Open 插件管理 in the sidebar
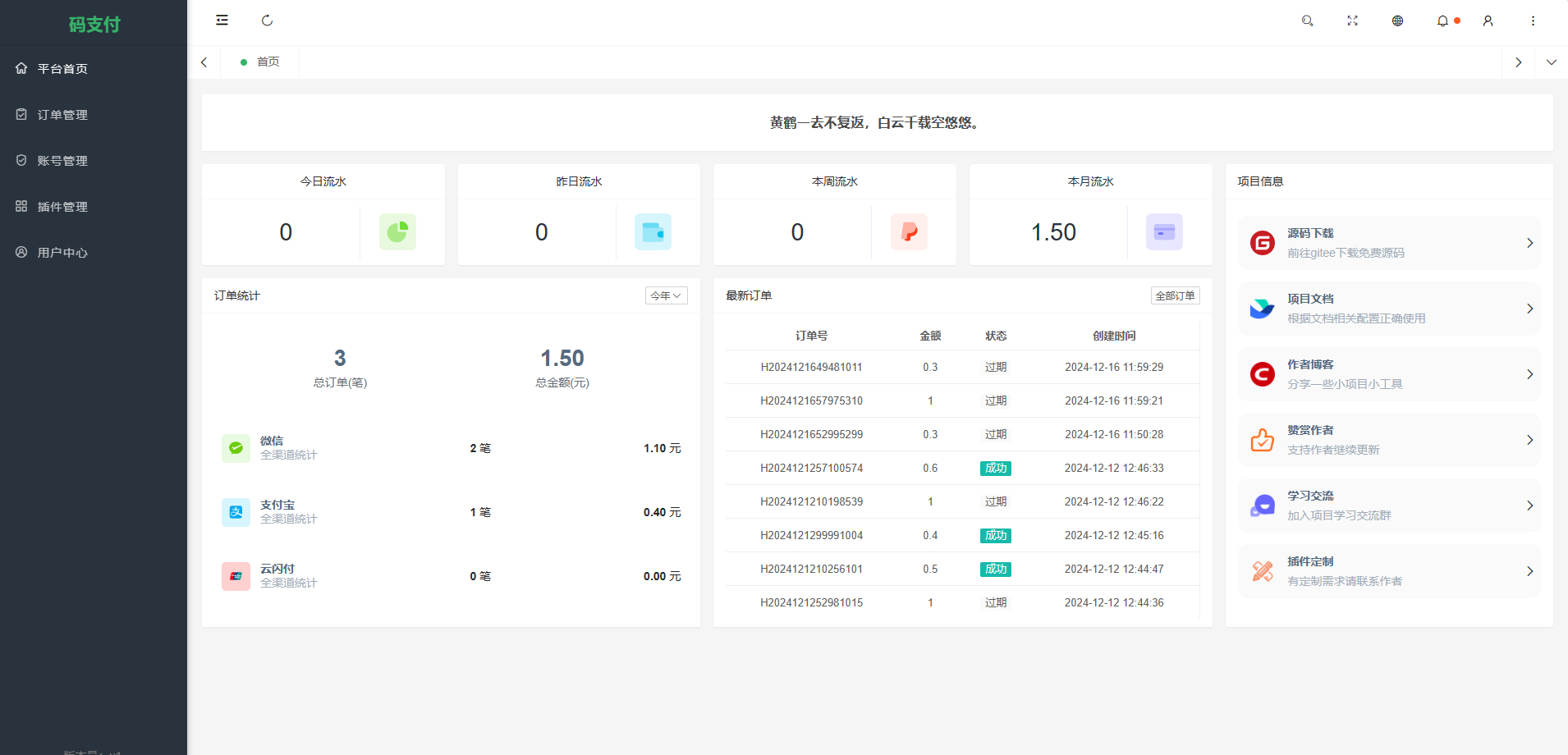 coord(62,207)
